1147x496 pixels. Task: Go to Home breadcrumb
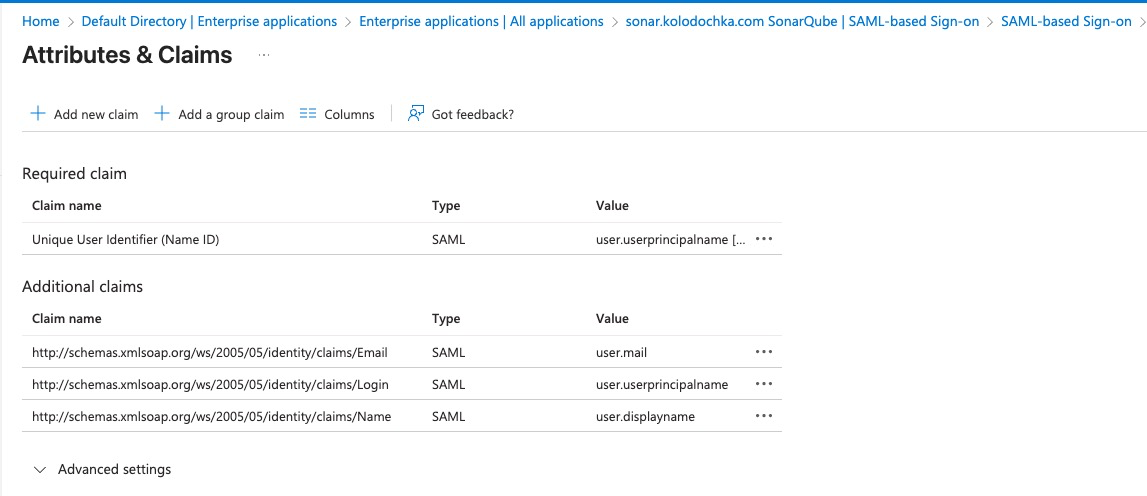(x=41, y=21)
